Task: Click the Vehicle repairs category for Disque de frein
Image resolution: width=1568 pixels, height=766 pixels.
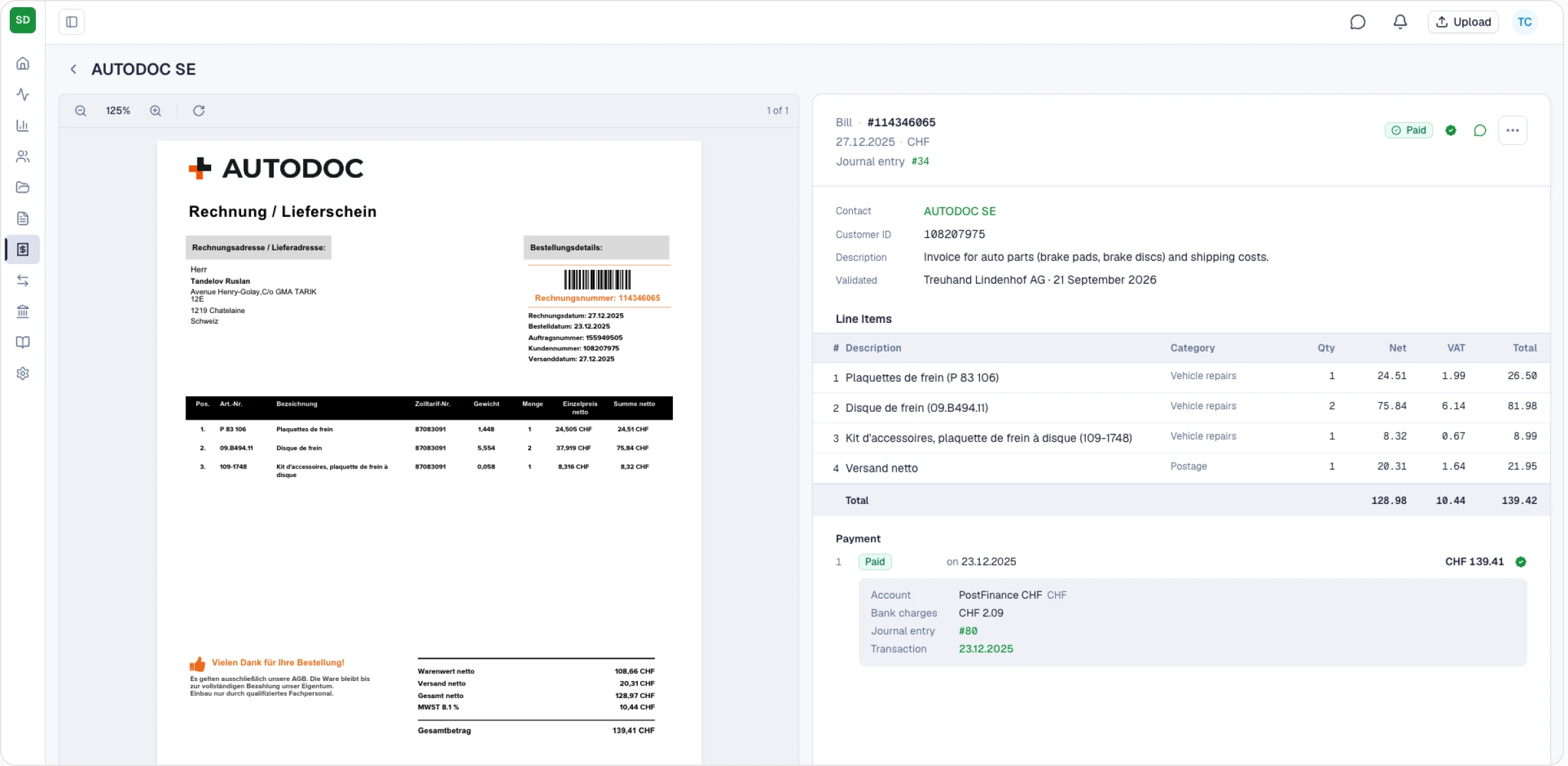Action: 1203,407
